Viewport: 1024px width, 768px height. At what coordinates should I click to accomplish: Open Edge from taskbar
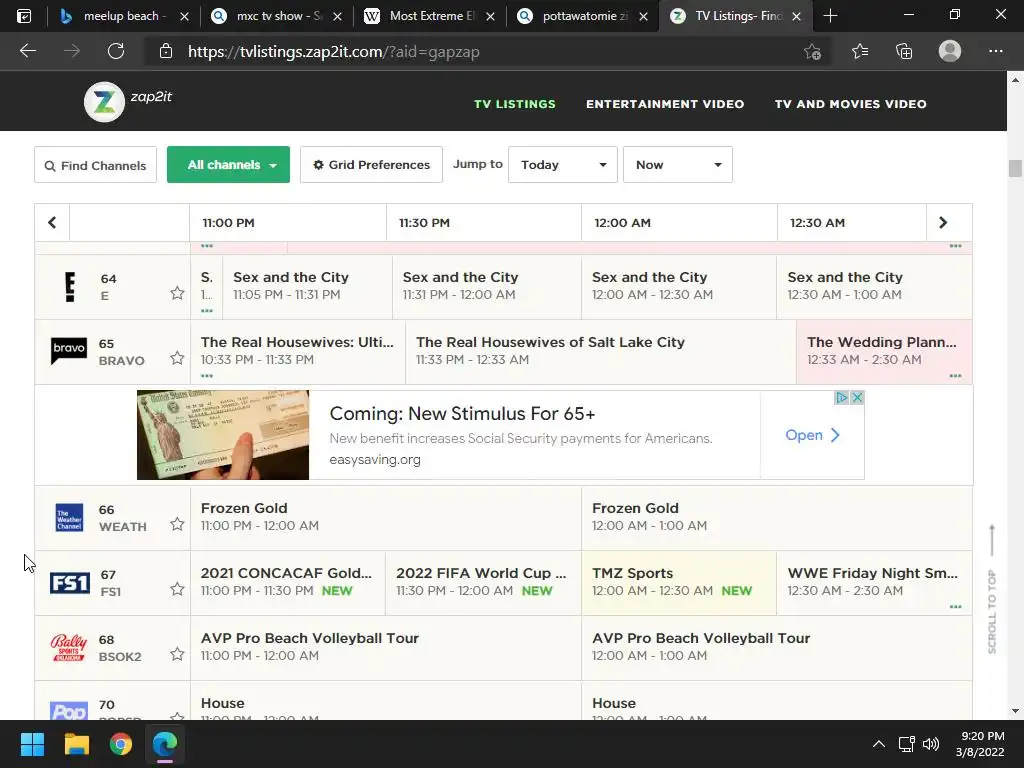pos(165,744)
